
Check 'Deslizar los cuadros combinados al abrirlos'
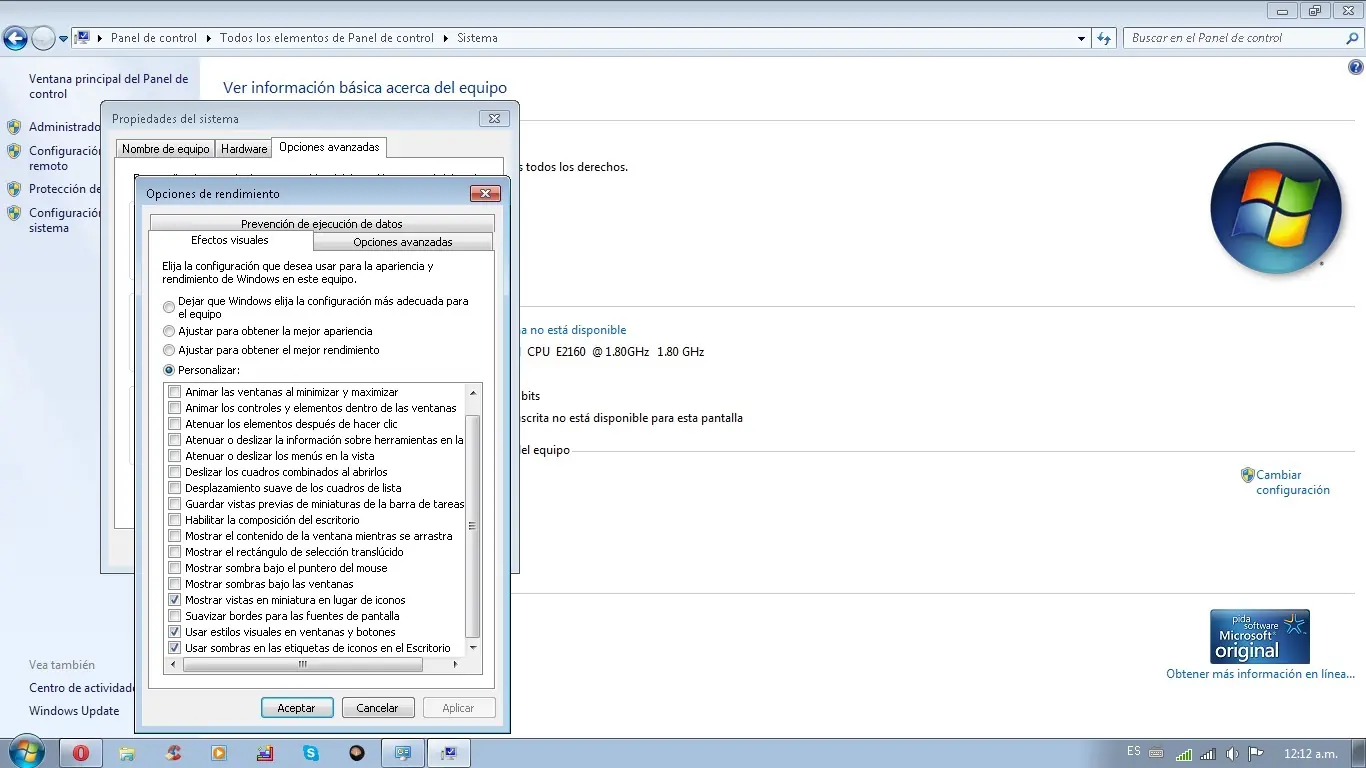175,472
